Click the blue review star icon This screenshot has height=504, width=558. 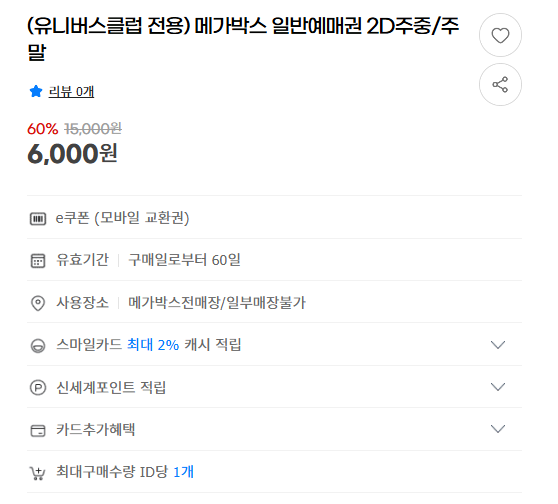pyautogui.click(x=36, y=91)
